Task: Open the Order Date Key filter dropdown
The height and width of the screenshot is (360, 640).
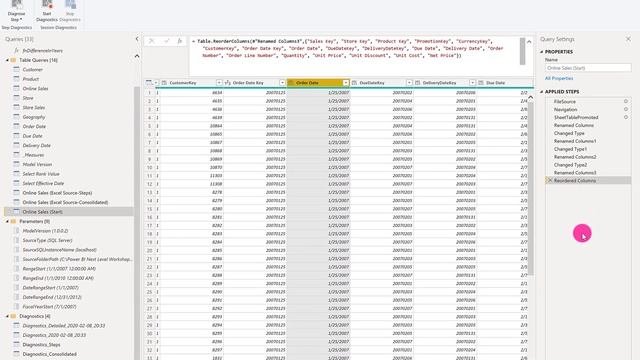Action: point(282,83)
